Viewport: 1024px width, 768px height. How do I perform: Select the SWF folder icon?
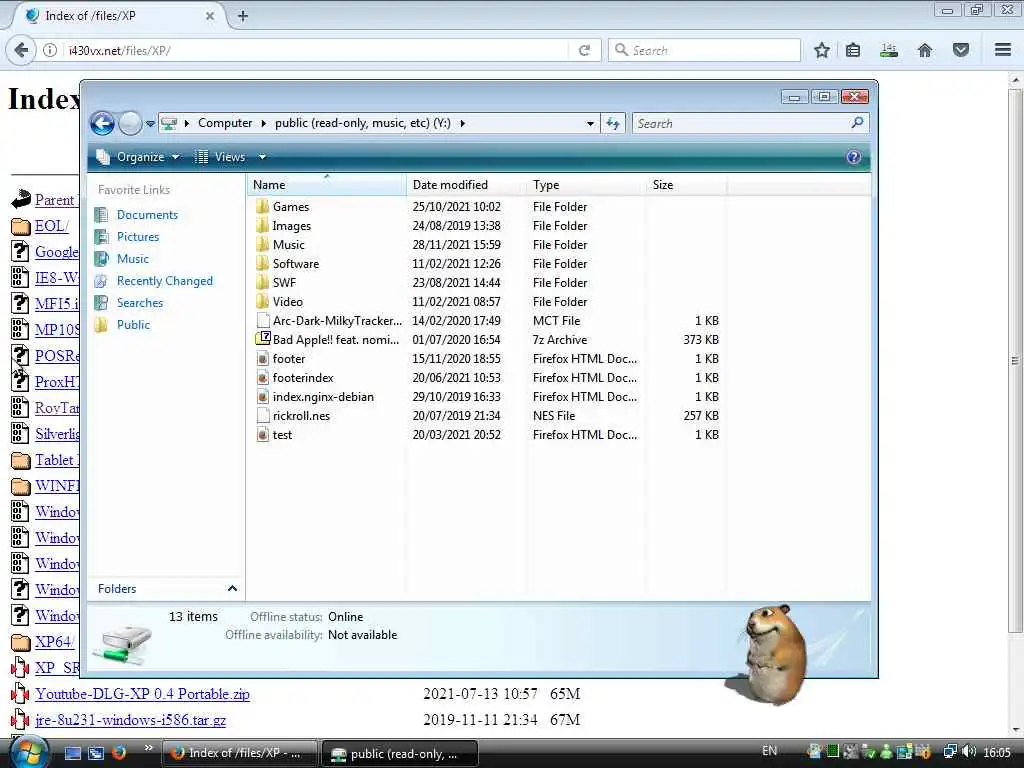coord(263,282)
